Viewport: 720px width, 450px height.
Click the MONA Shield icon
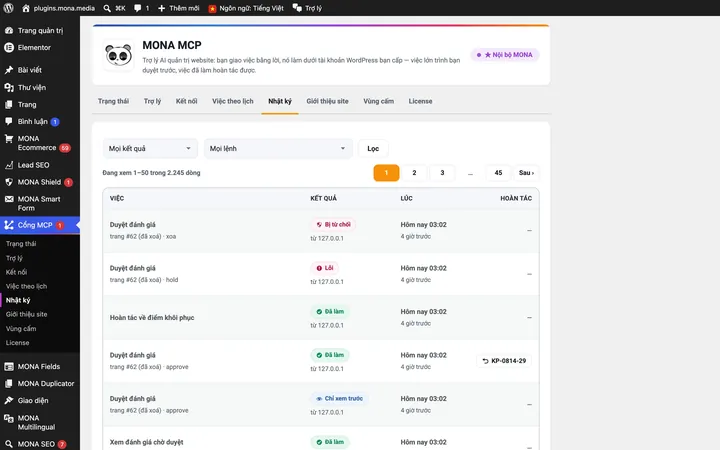[9, 182]
